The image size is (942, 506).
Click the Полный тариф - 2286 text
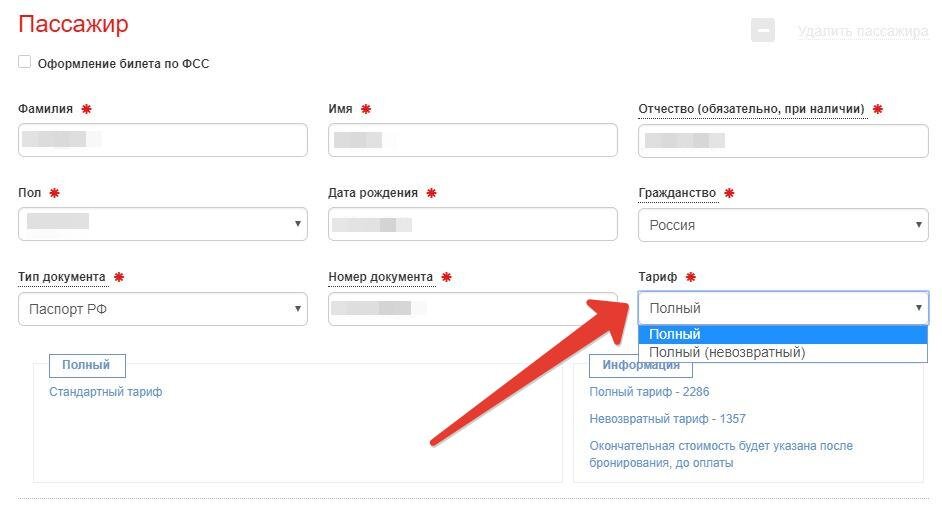coord(649,392)
